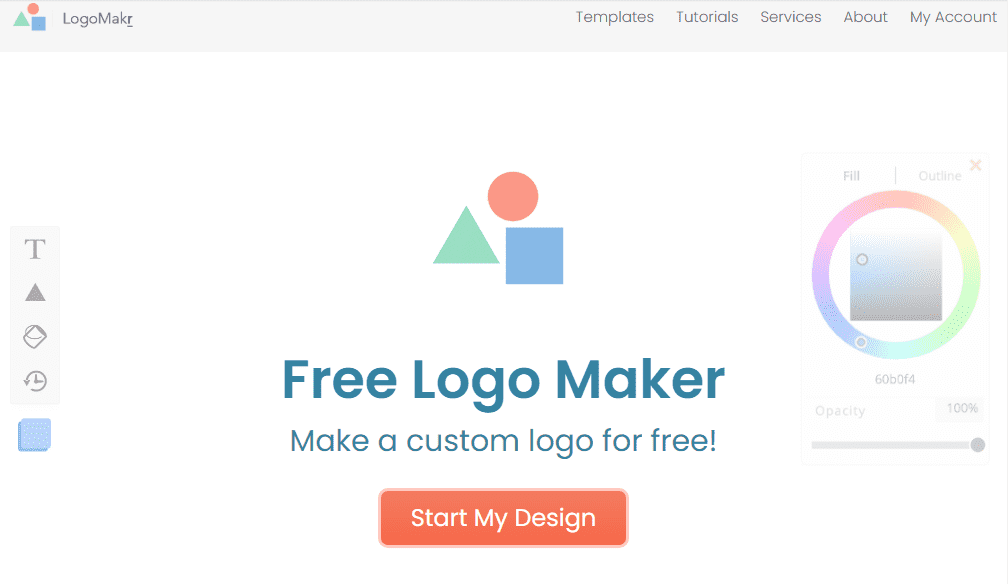Open the graphics search gem icon
This screenshot has height=584, width=1008.
(x=35, y=336)
